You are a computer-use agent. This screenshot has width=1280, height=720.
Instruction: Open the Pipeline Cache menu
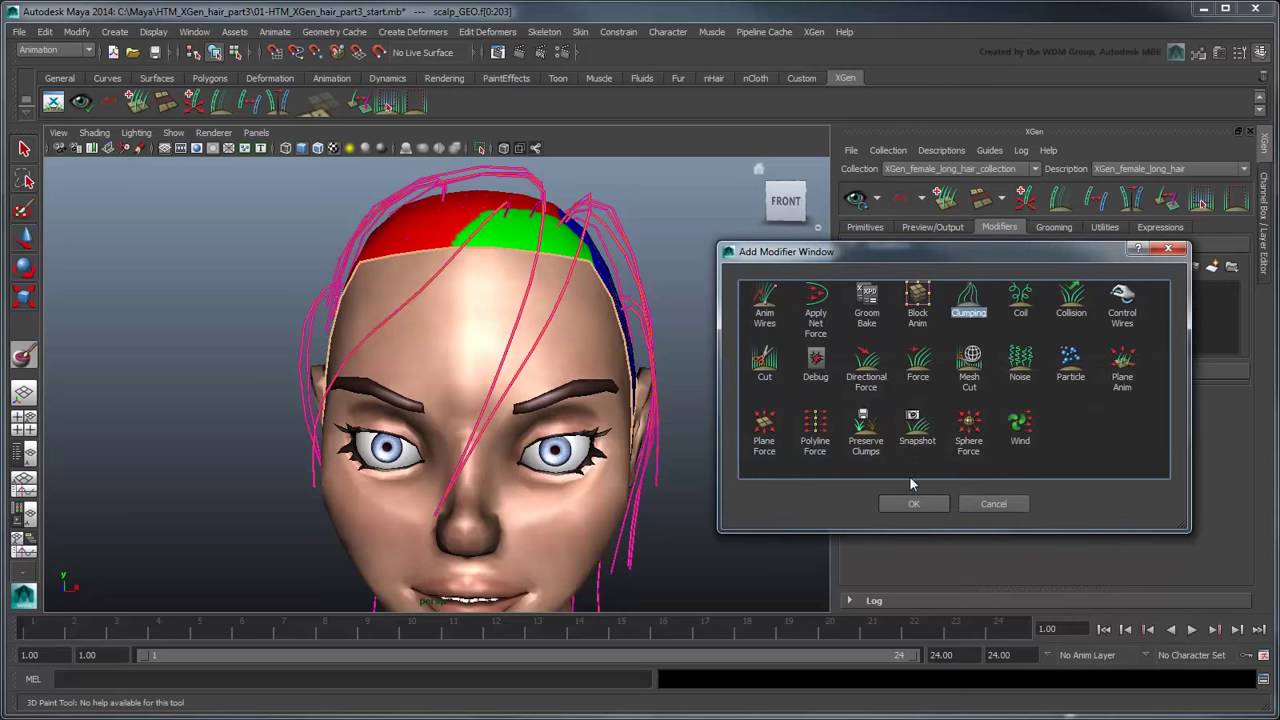click(x=764, y=32)
